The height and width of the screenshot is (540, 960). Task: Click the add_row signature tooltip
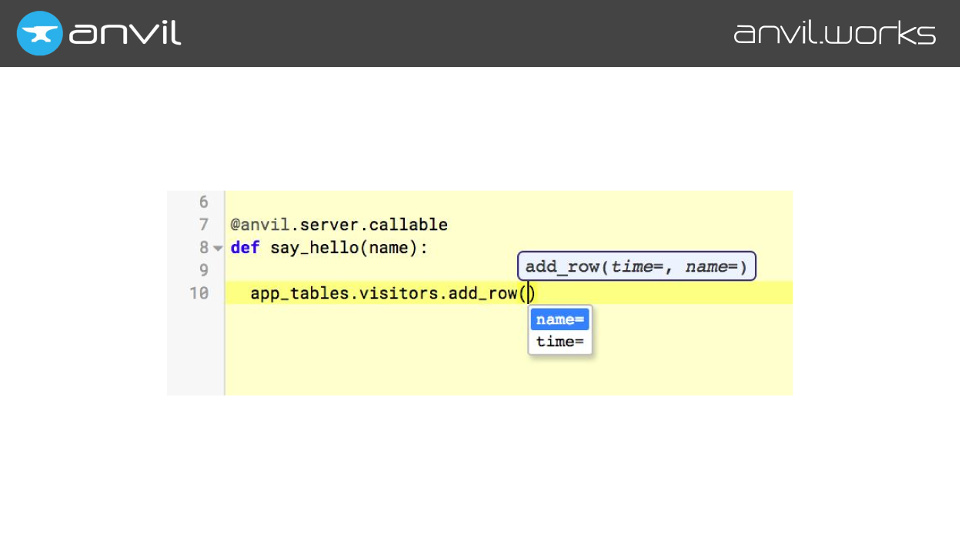[x=636, y=266]
